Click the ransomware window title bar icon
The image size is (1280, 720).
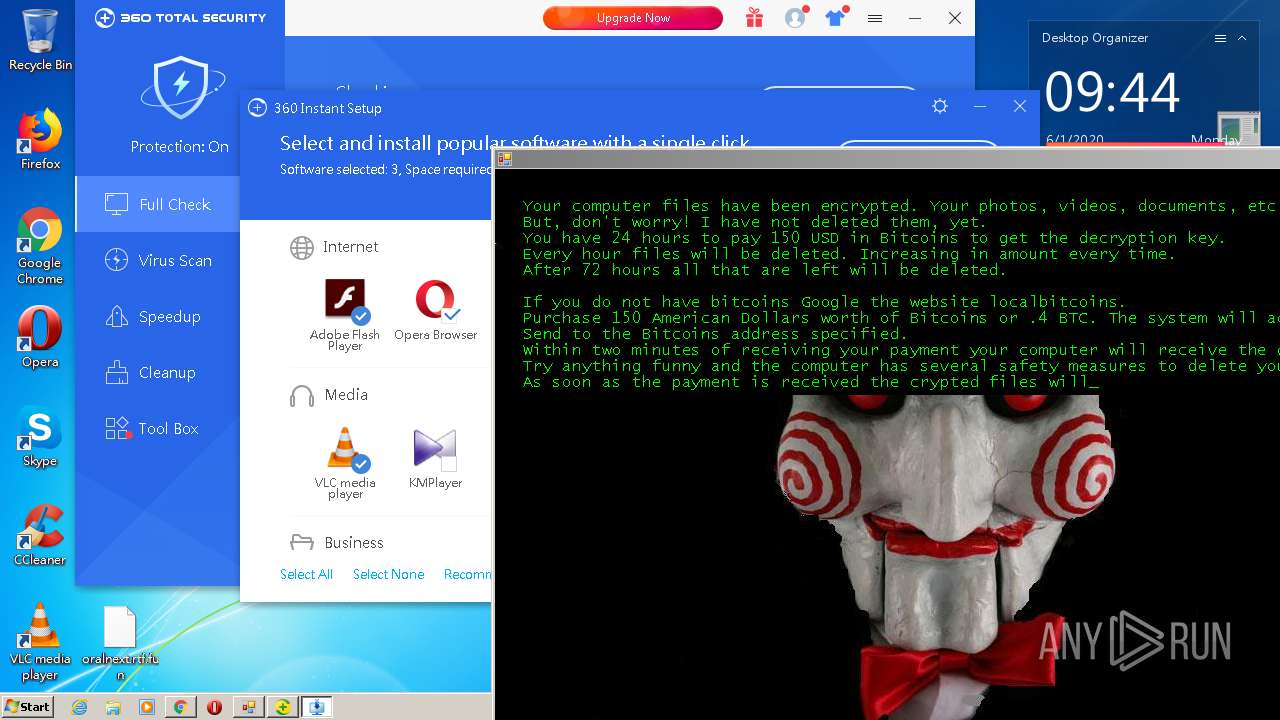(x=505, y=158)
